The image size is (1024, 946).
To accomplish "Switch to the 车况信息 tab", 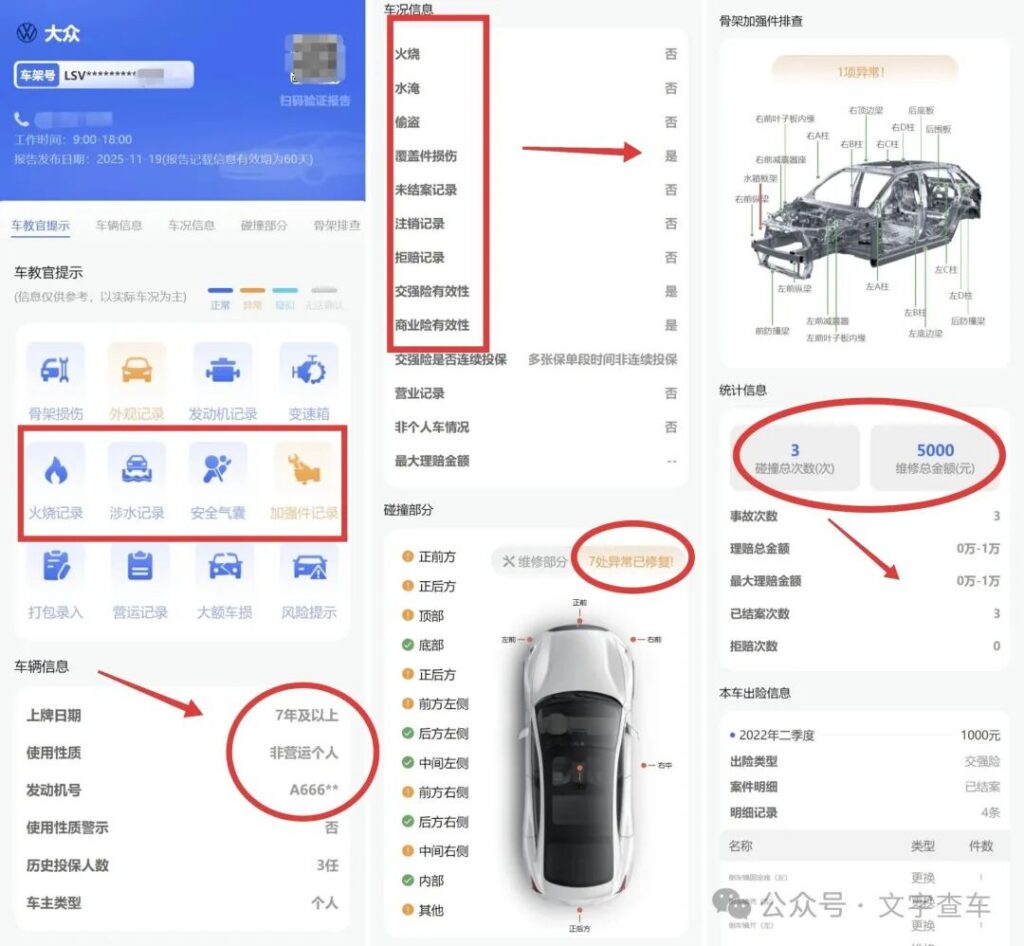I will (x=191, y=226).
